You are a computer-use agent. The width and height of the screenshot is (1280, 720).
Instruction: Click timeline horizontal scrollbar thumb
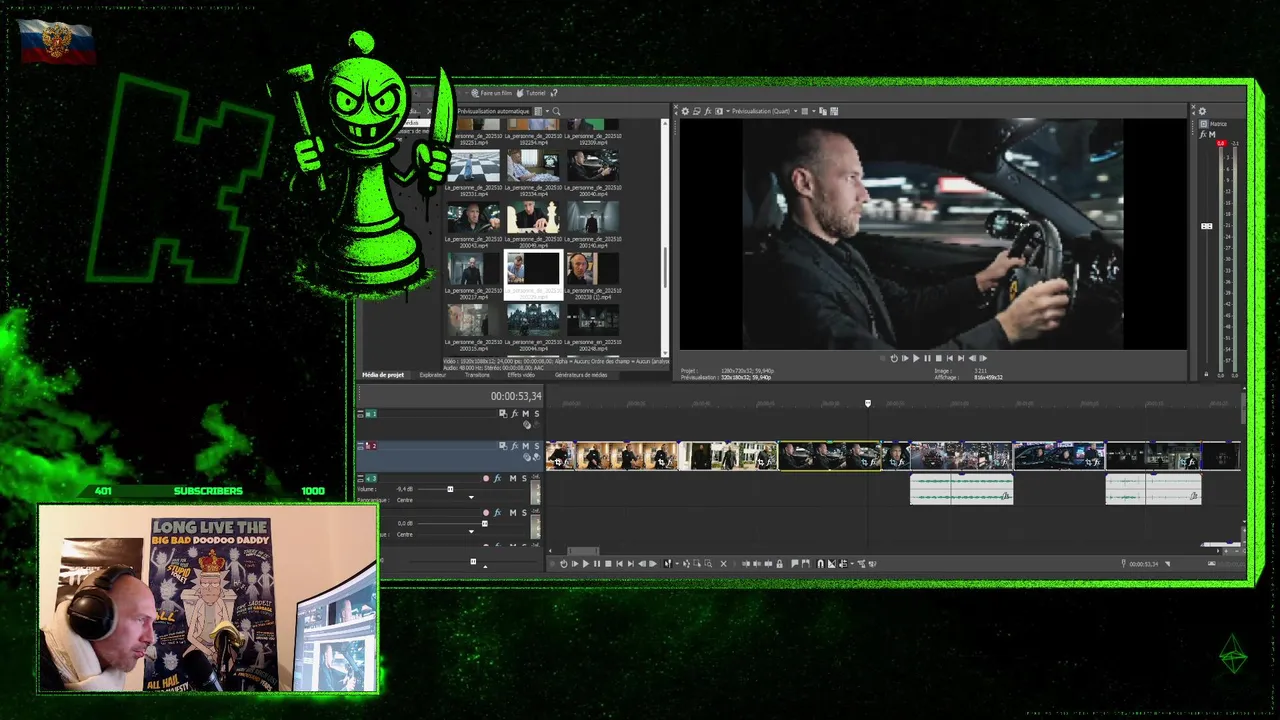tap(582, 551)
